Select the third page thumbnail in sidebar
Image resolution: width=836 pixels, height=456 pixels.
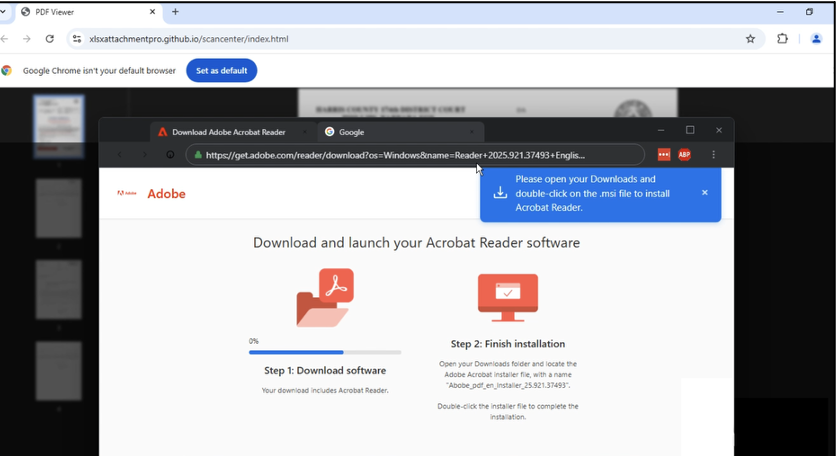click(59, 290)
